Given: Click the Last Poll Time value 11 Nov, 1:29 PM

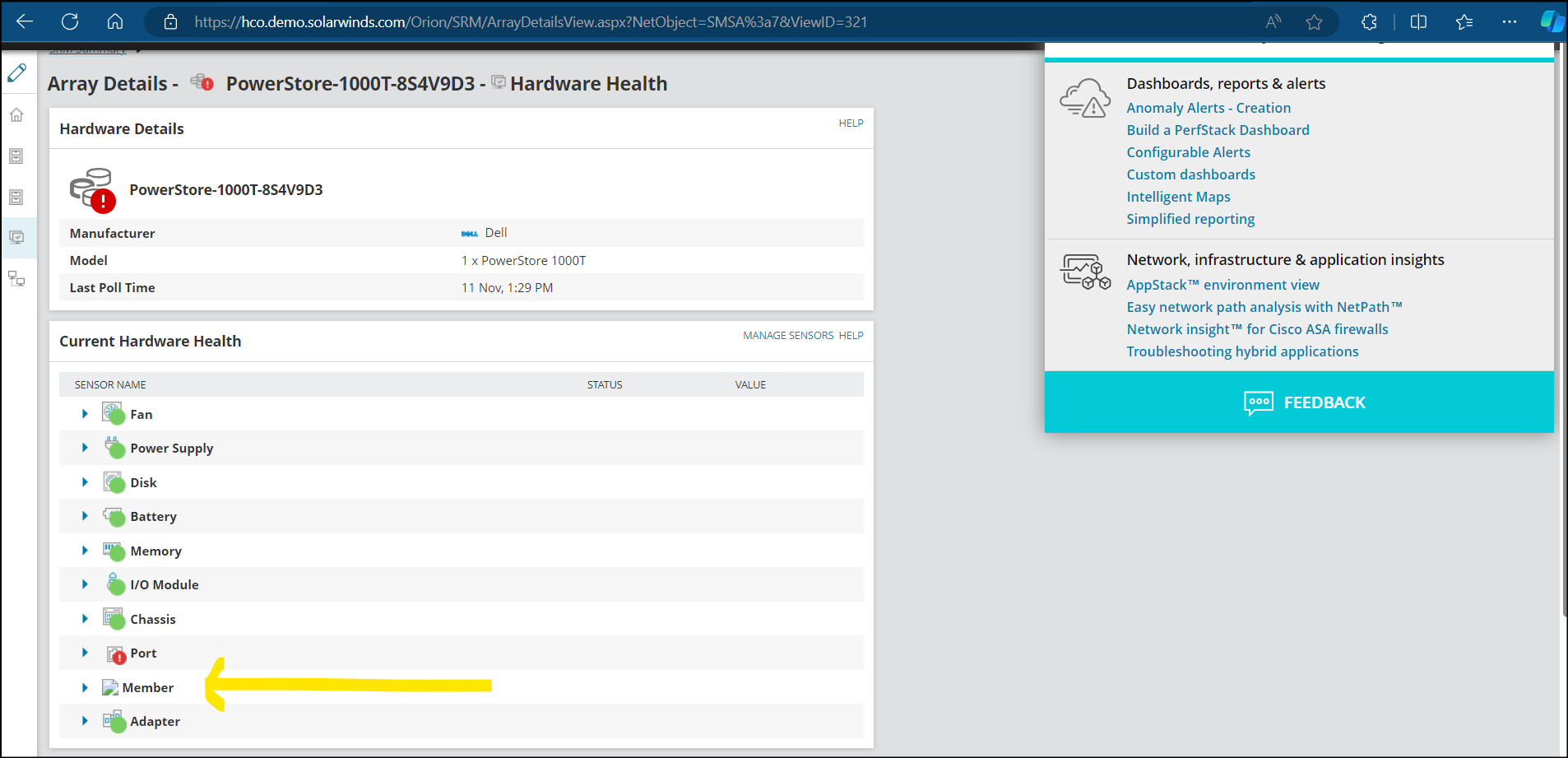Looking at the screenshot, I should coord(507,288).
